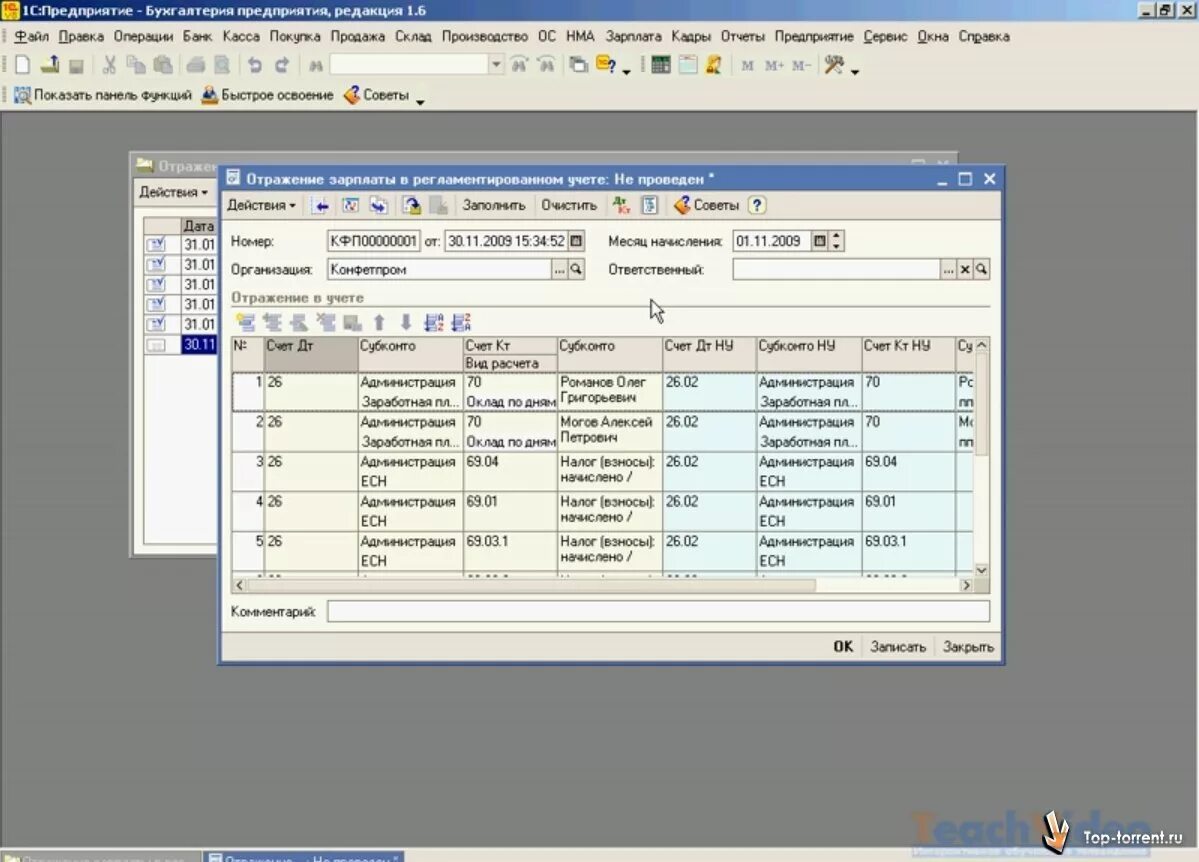Select the 30.11 row in background list
Viewport: 1199px width, 862px height.
tap(180, 345)
